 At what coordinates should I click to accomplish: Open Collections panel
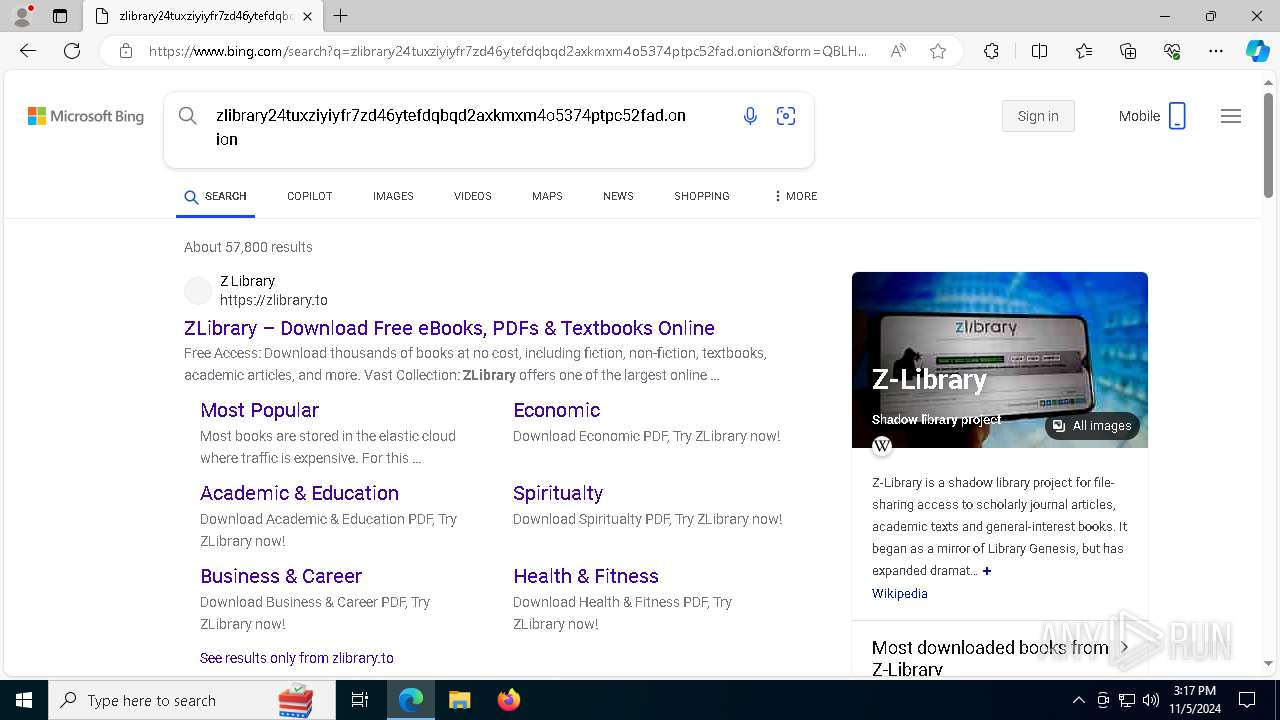click(x=1128, y=51)
